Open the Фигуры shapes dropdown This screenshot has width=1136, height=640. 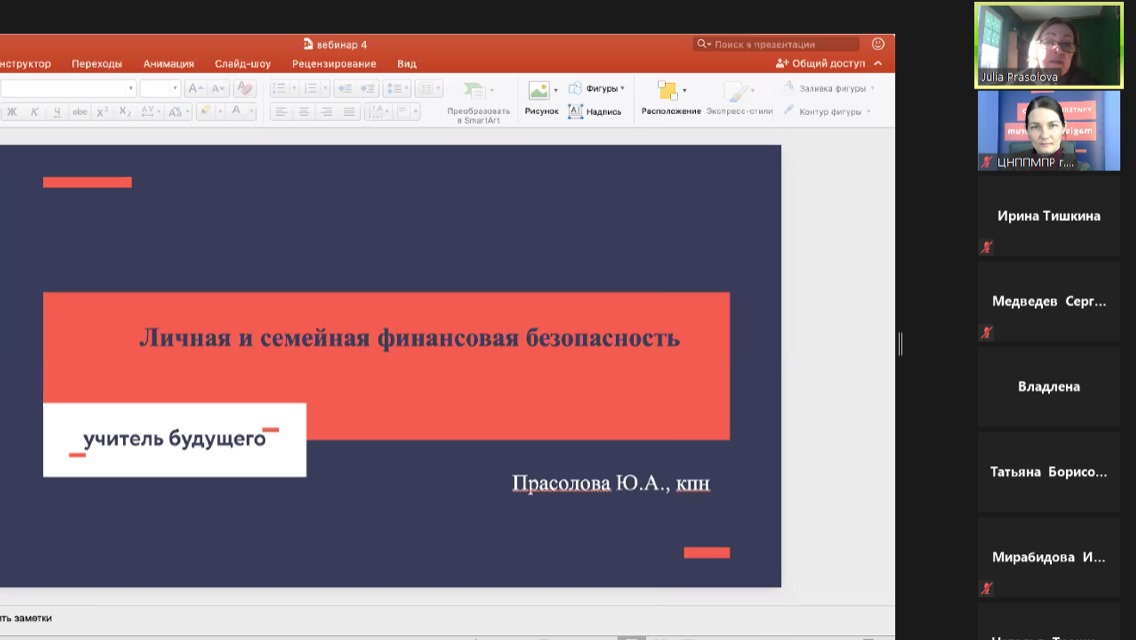598,88
